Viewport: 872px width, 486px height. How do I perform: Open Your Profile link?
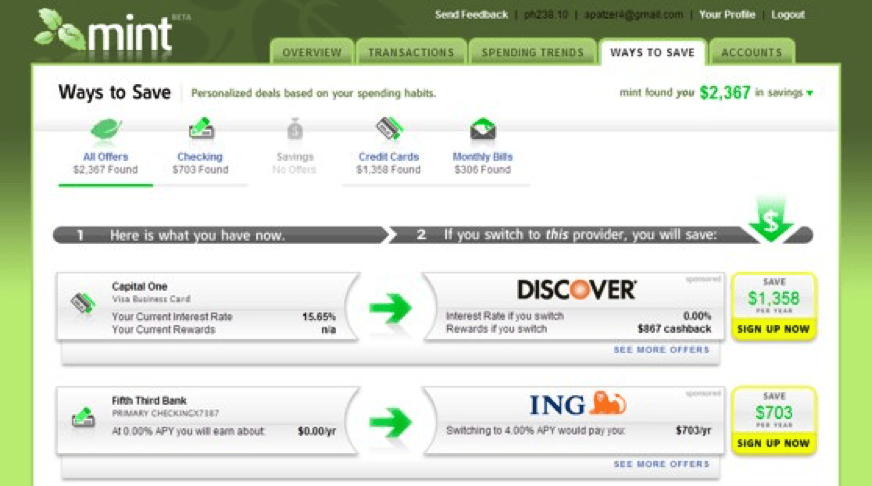727,15
